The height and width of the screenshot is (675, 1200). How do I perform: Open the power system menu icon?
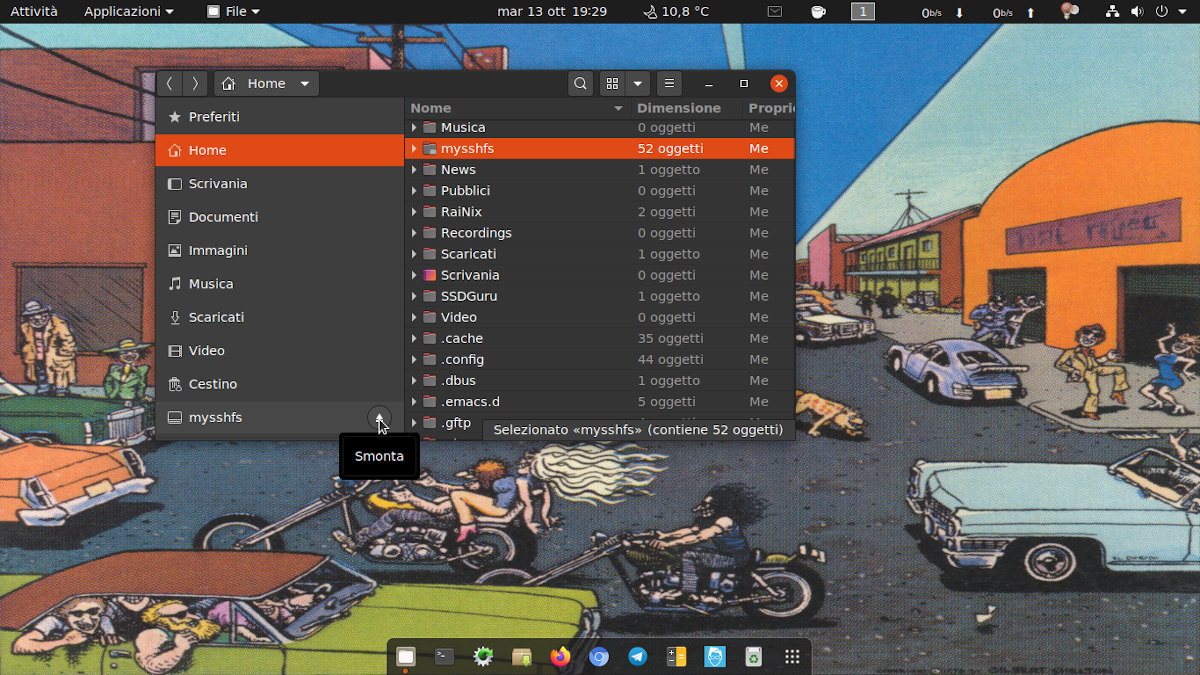(x=1161, y=12)
